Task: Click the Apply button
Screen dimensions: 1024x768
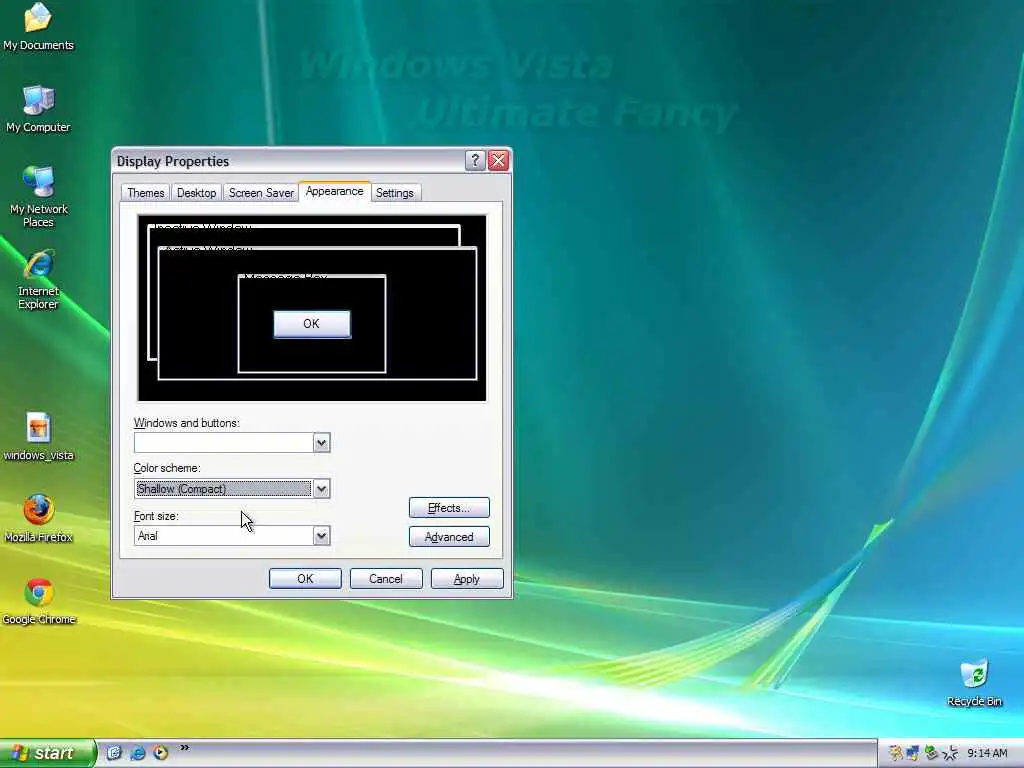Action: (x=467, y=579)
